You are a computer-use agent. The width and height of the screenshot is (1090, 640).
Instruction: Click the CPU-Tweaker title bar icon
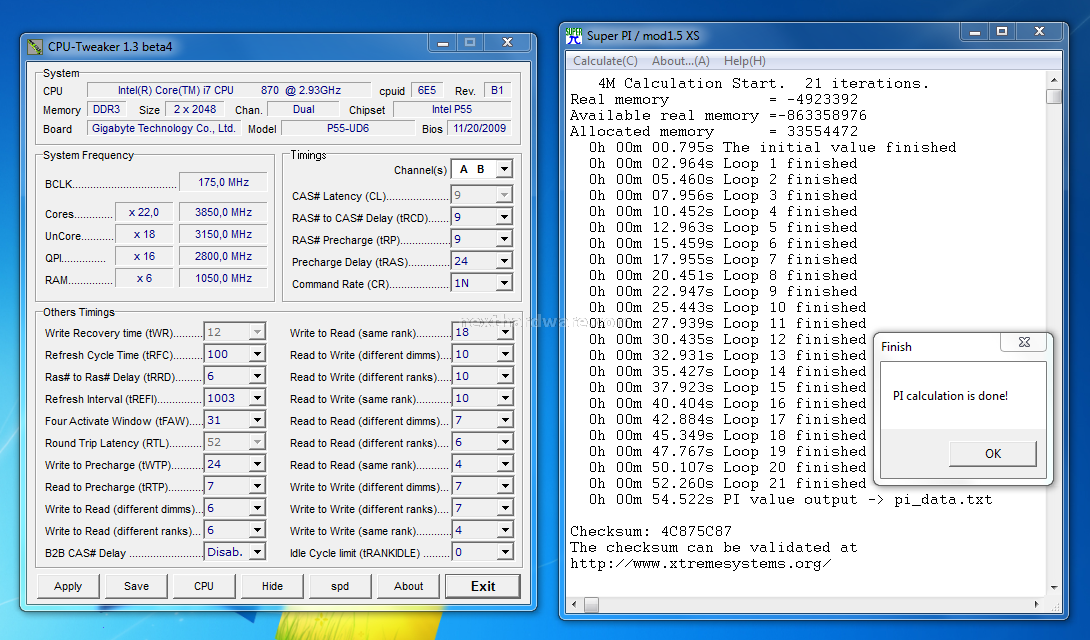tap(35, 47)
